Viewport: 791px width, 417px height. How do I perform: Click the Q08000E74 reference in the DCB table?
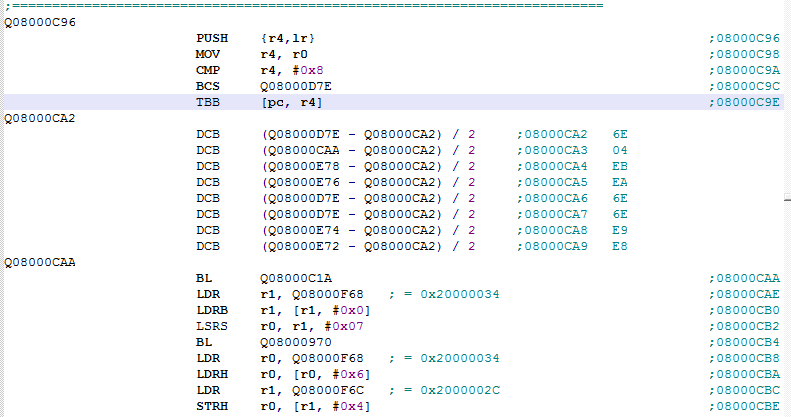(300, 230)
